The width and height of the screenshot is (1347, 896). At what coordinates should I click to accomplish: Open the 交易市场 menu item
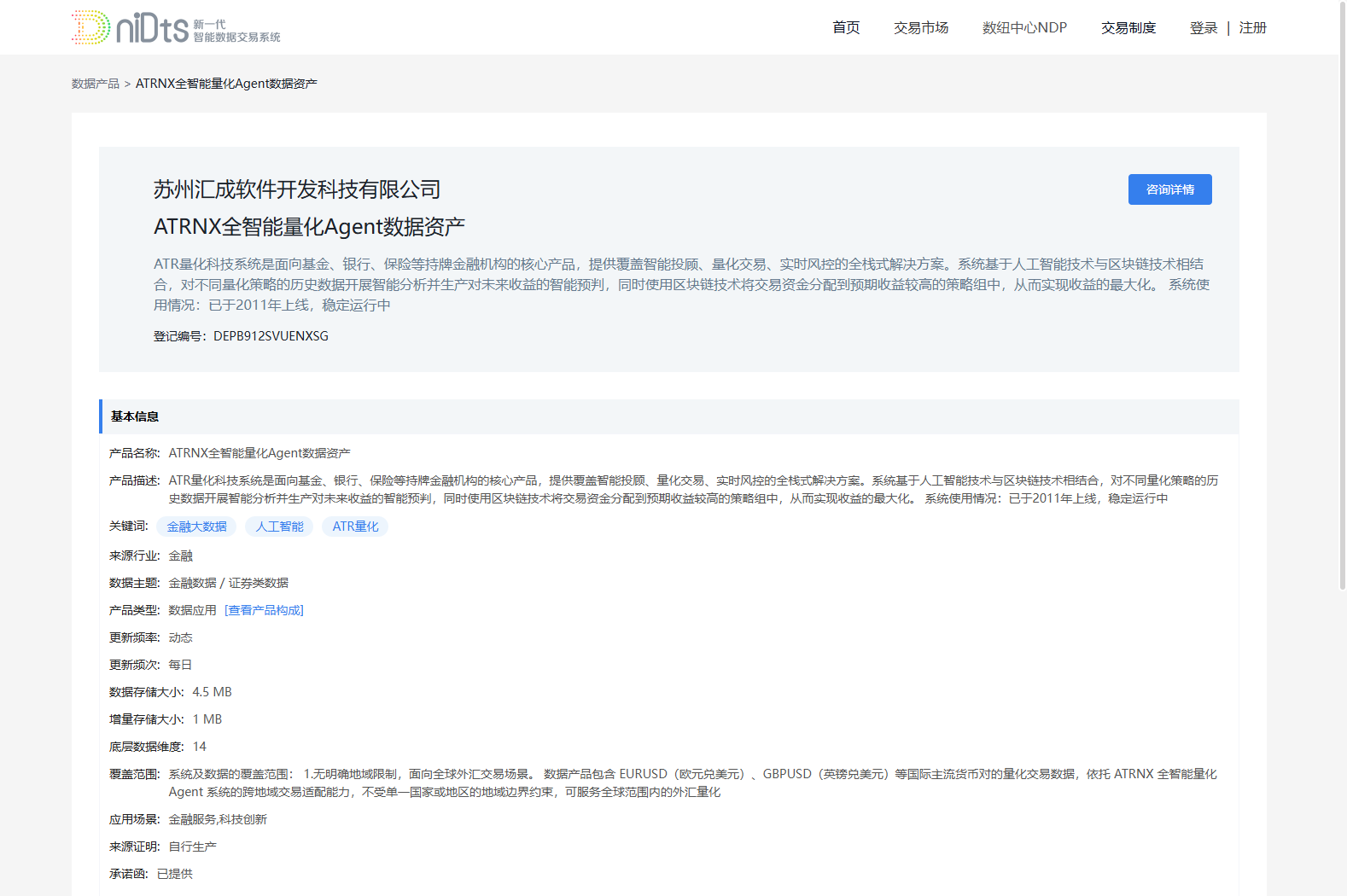coord(921,27)
